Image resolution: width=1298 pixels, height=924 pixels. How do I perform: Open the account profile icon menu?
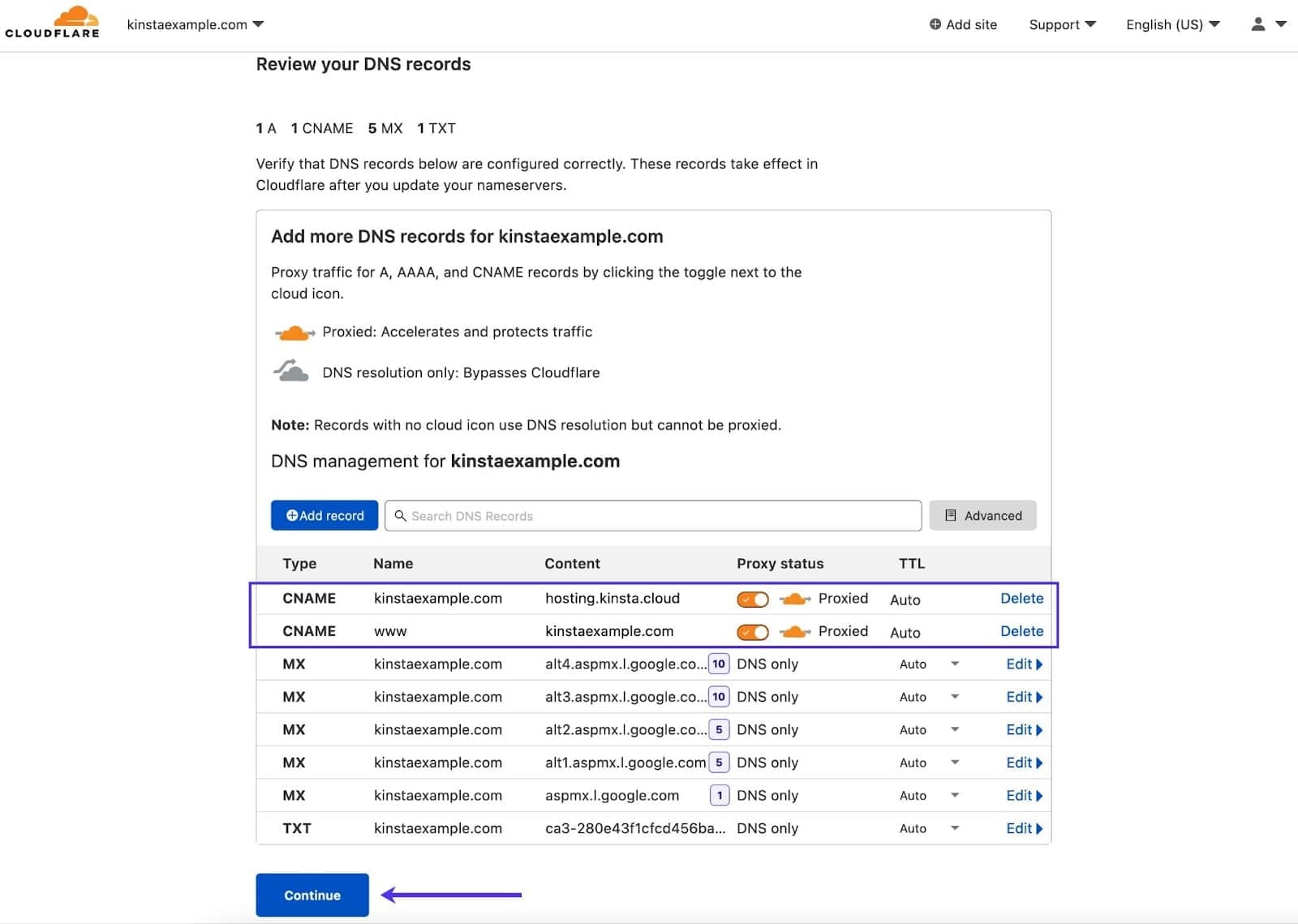click(x=1259, y=24)
